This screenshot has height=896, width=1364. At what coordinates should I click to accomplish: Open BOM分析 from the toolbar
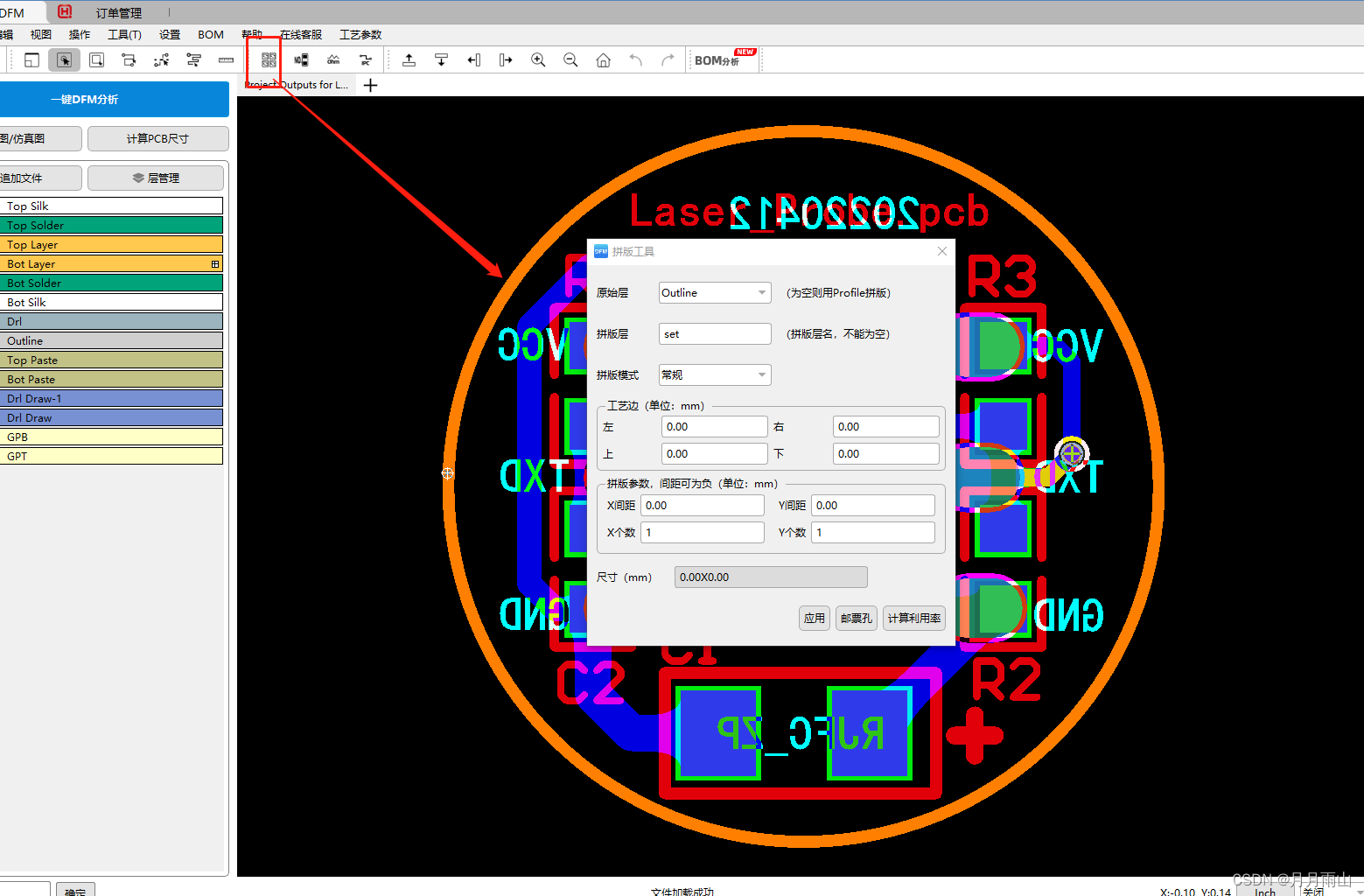[x=717, y=59]
